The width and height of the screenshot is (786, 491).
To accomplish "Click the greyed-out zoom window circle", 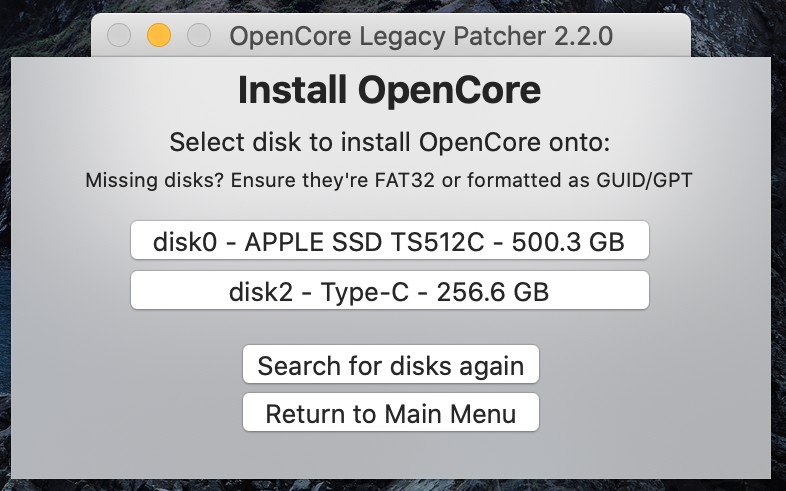I will point(199,36).
